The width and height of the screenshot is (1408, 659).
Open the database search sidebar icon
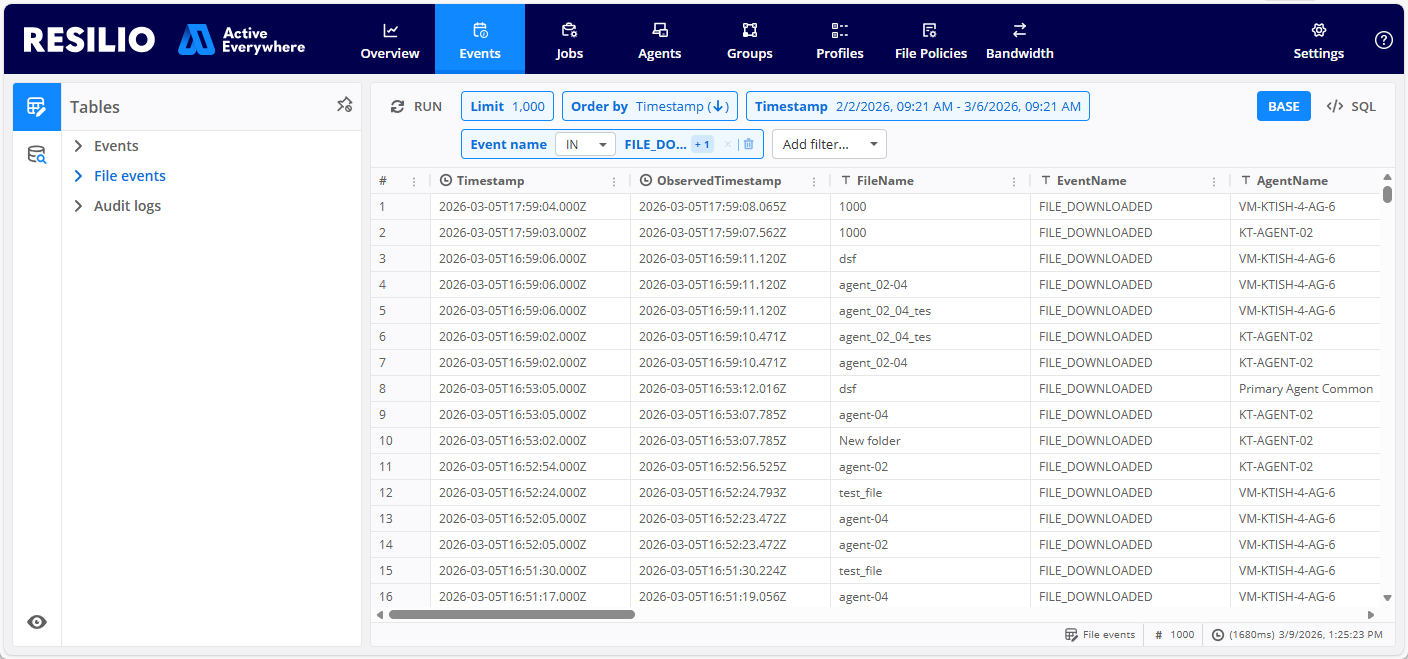pos(37,155)
